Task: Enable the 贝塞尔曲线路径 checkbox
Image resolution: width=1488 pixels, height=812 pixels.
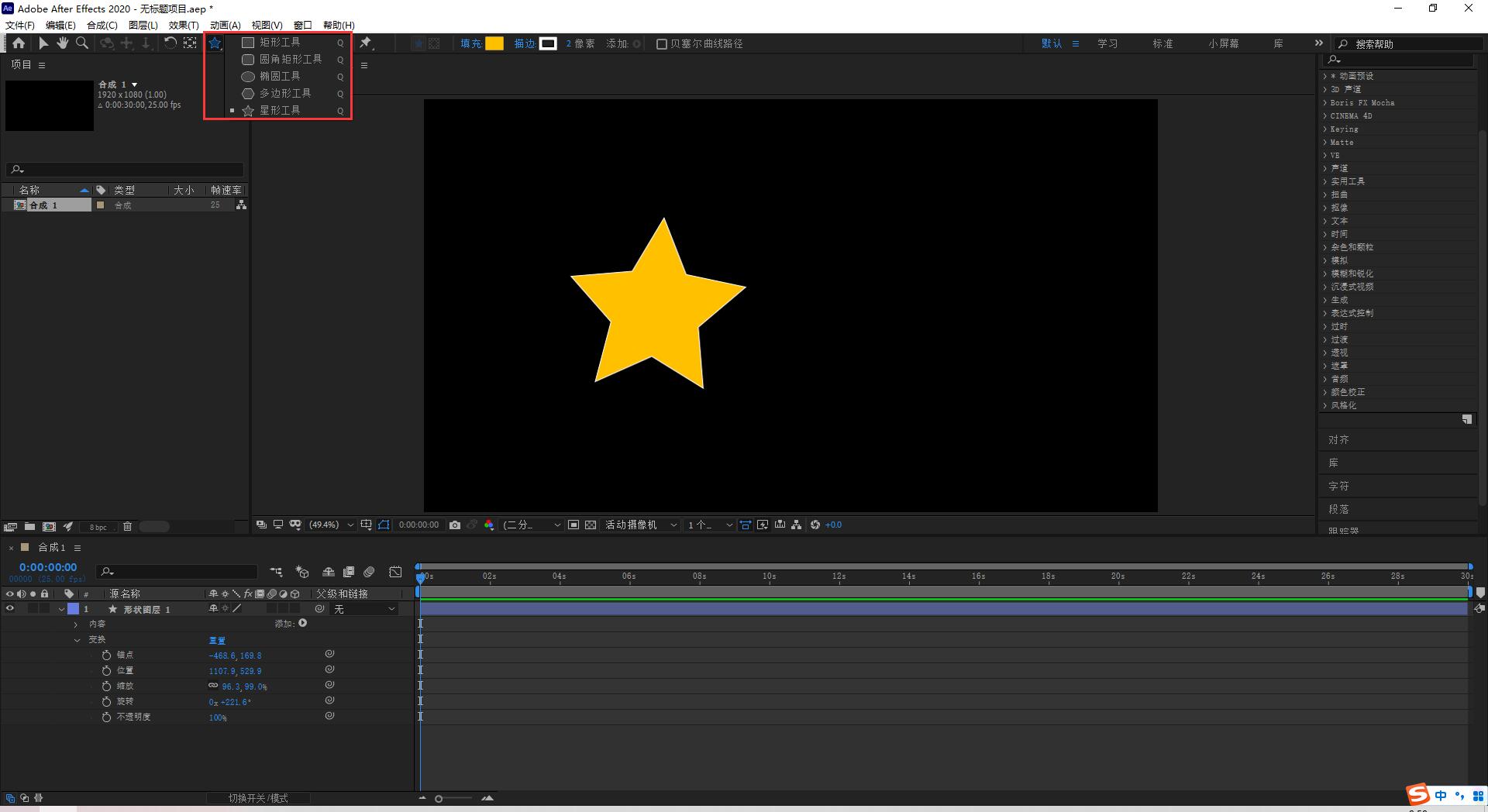Action: pos(662,44)
